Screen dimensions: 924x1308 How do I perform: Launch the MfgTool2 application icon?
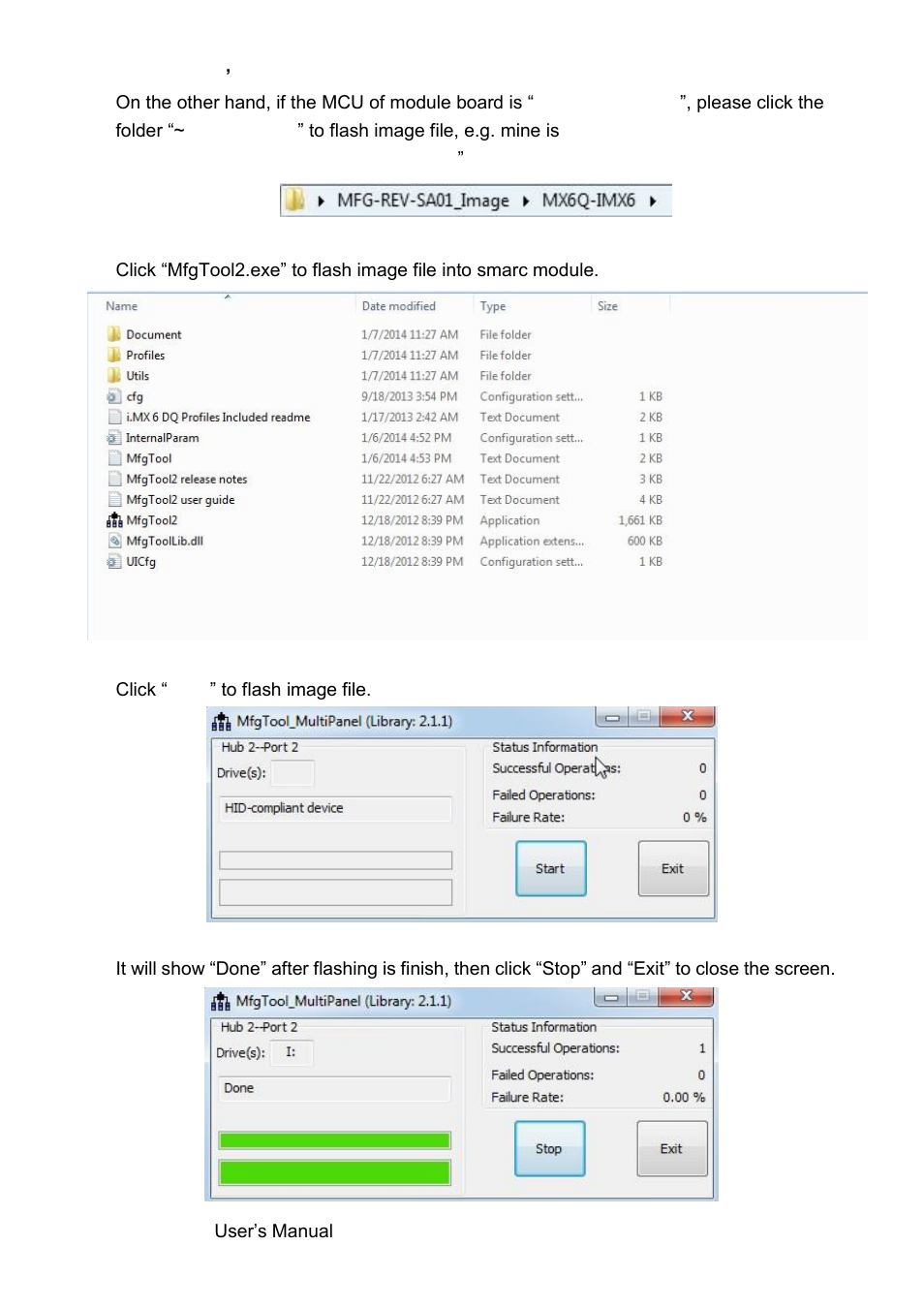click(x=114, y=520)
